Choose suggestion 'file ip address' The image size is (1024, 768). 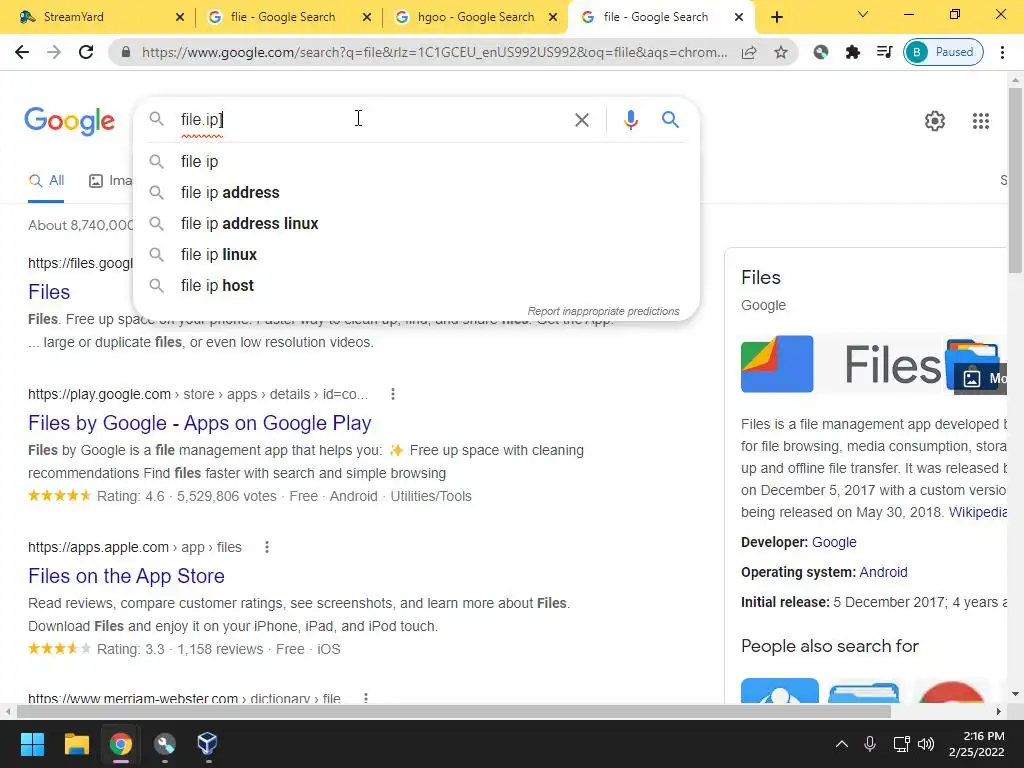(x=416, y=193)
